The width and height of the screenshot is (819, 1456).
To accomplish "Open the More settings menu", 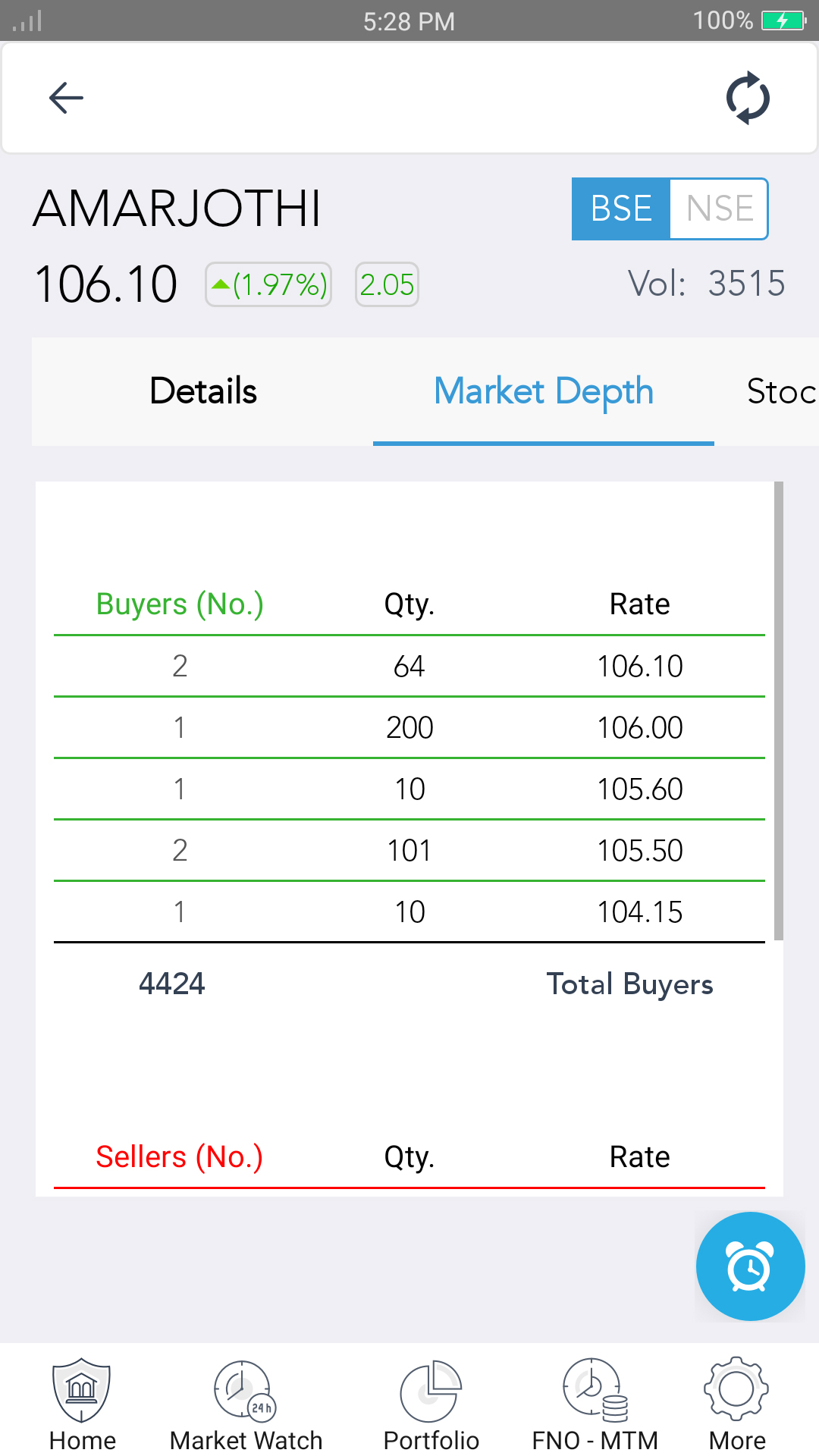I will tap(736, 1404).
